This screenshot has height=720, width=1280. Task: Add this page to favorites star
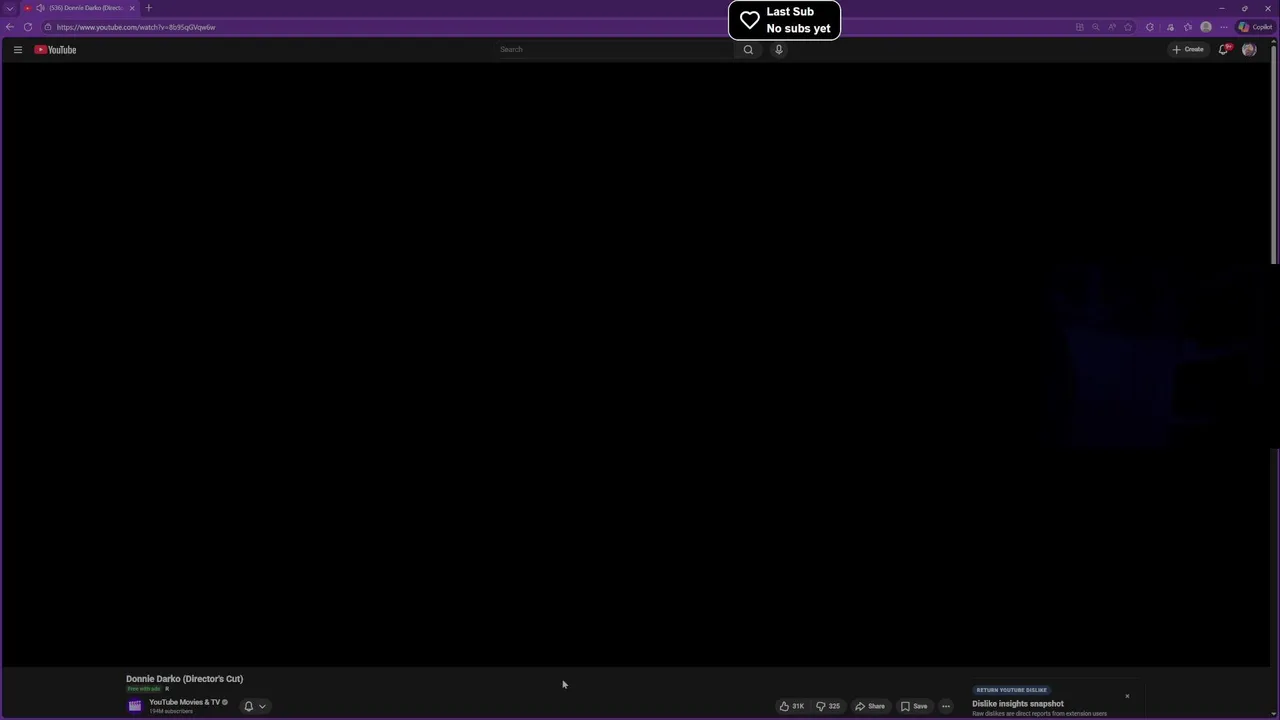[x=1128, y=27]
